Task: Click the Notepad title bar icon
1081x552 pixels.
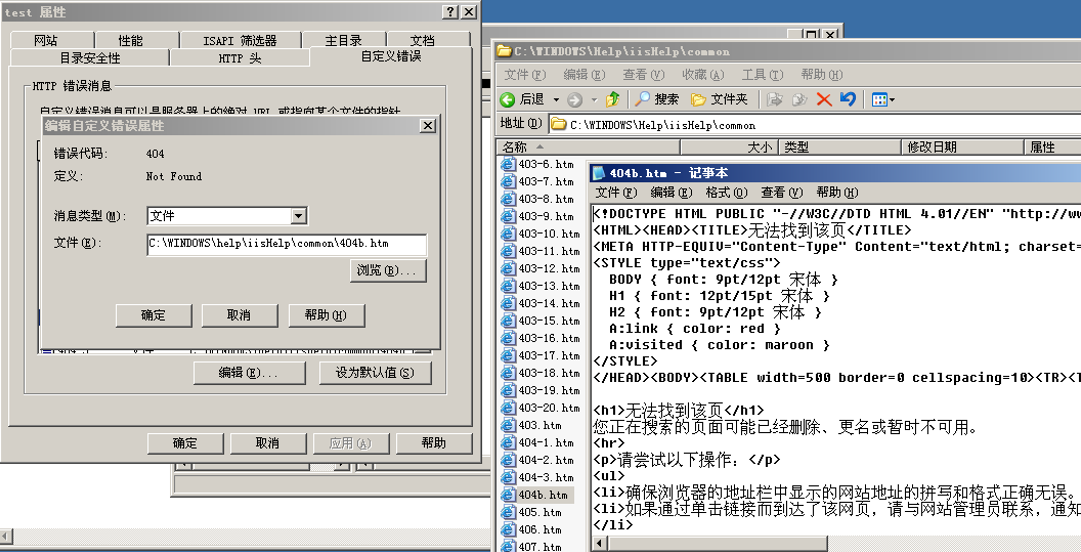Action: tap(599, 173)
